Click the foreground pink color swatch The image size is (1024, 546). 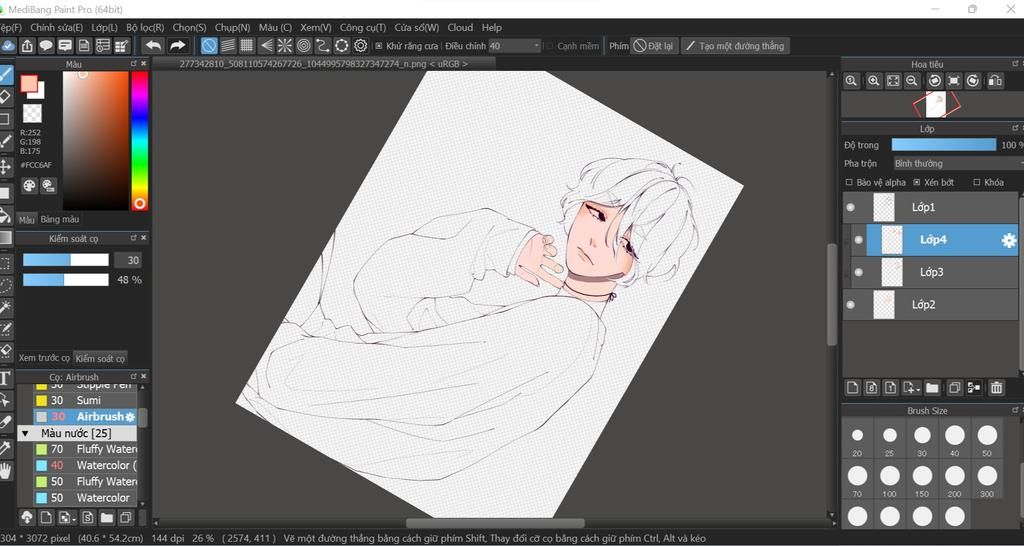(x=29, y=84)
